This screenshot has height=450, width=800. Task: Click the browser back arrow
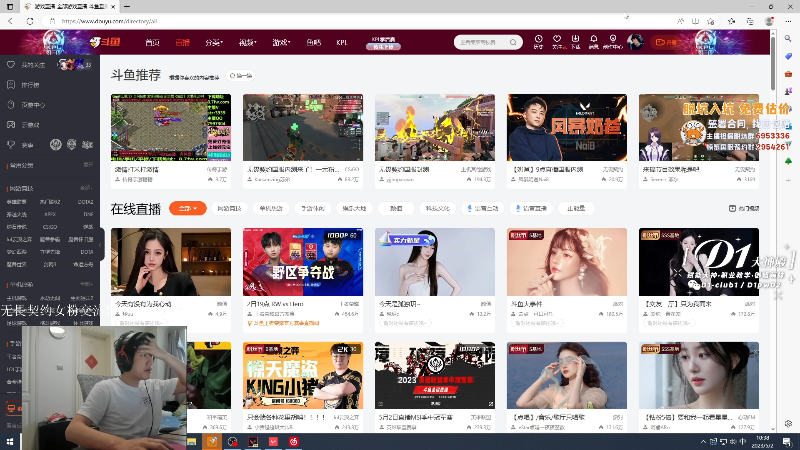tap(11, 21)
